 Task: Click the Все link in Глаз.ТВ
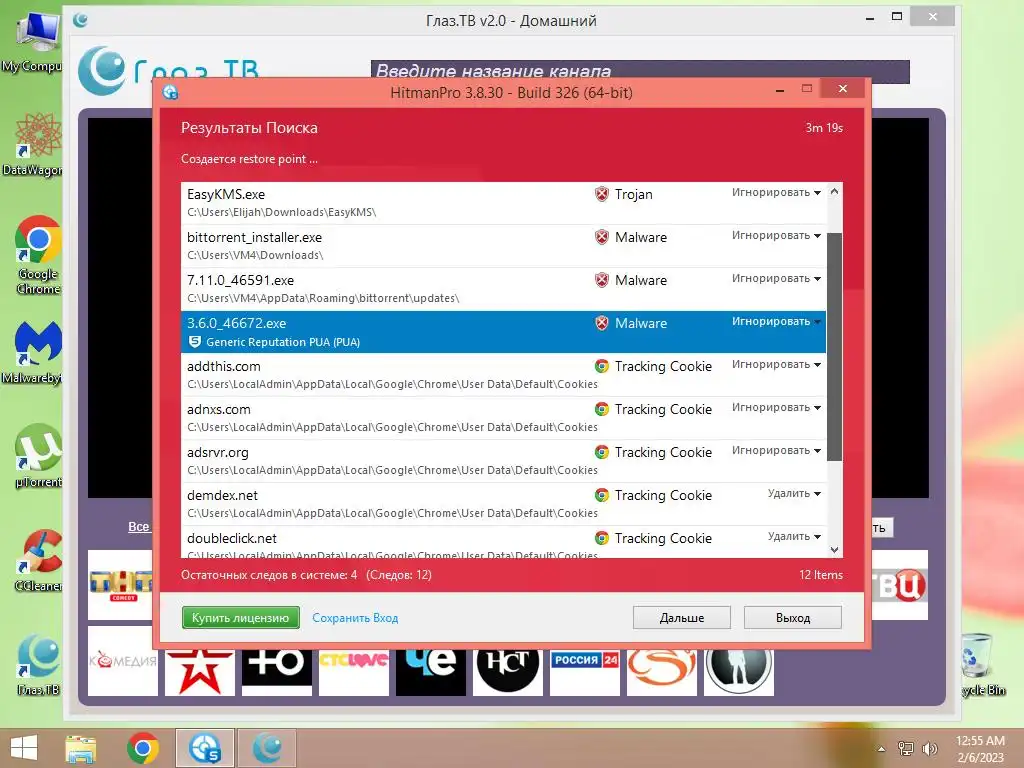pos(138,526)
